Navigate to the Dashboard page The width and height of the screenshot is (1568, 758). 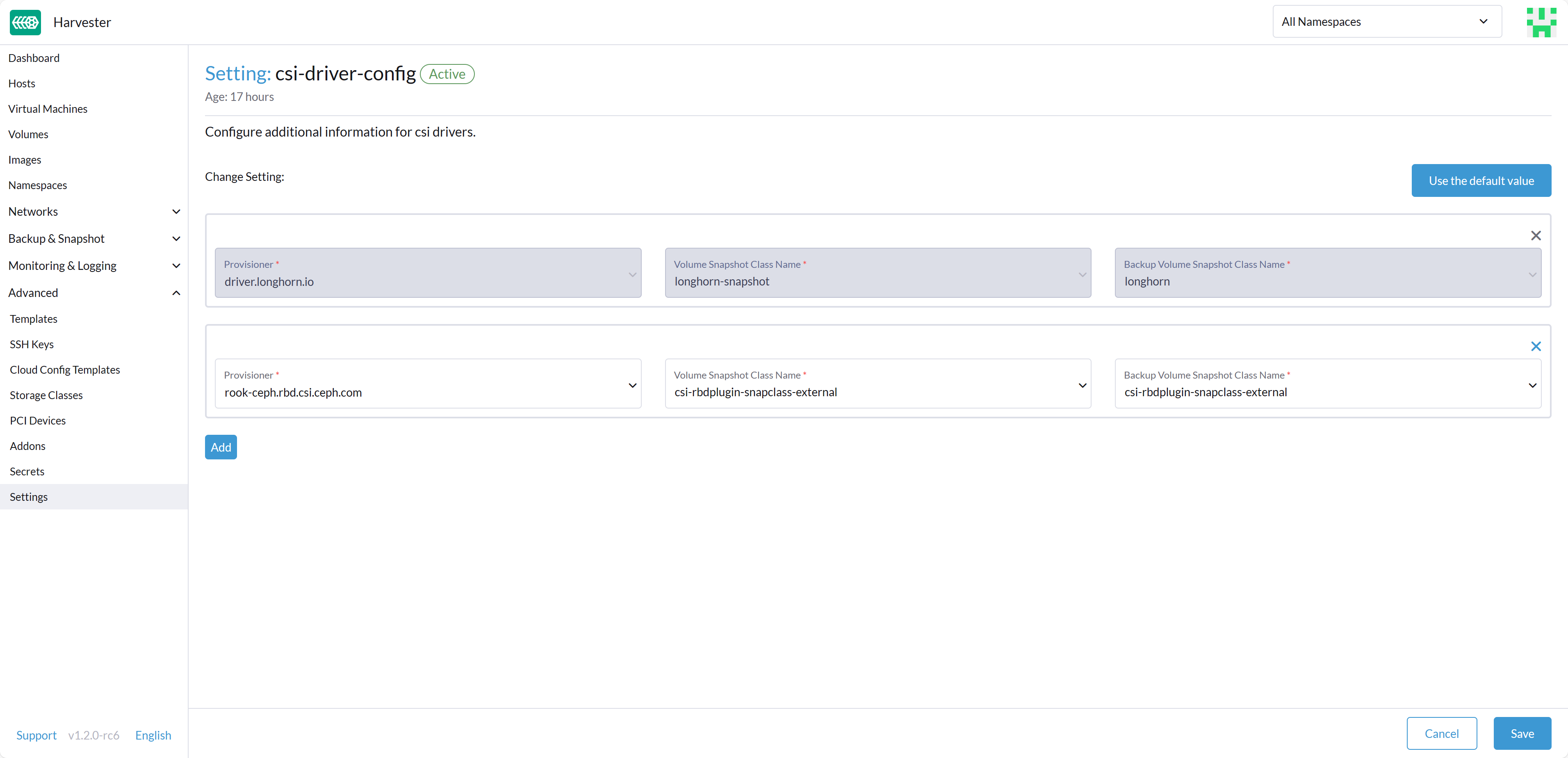click(34, 57)
